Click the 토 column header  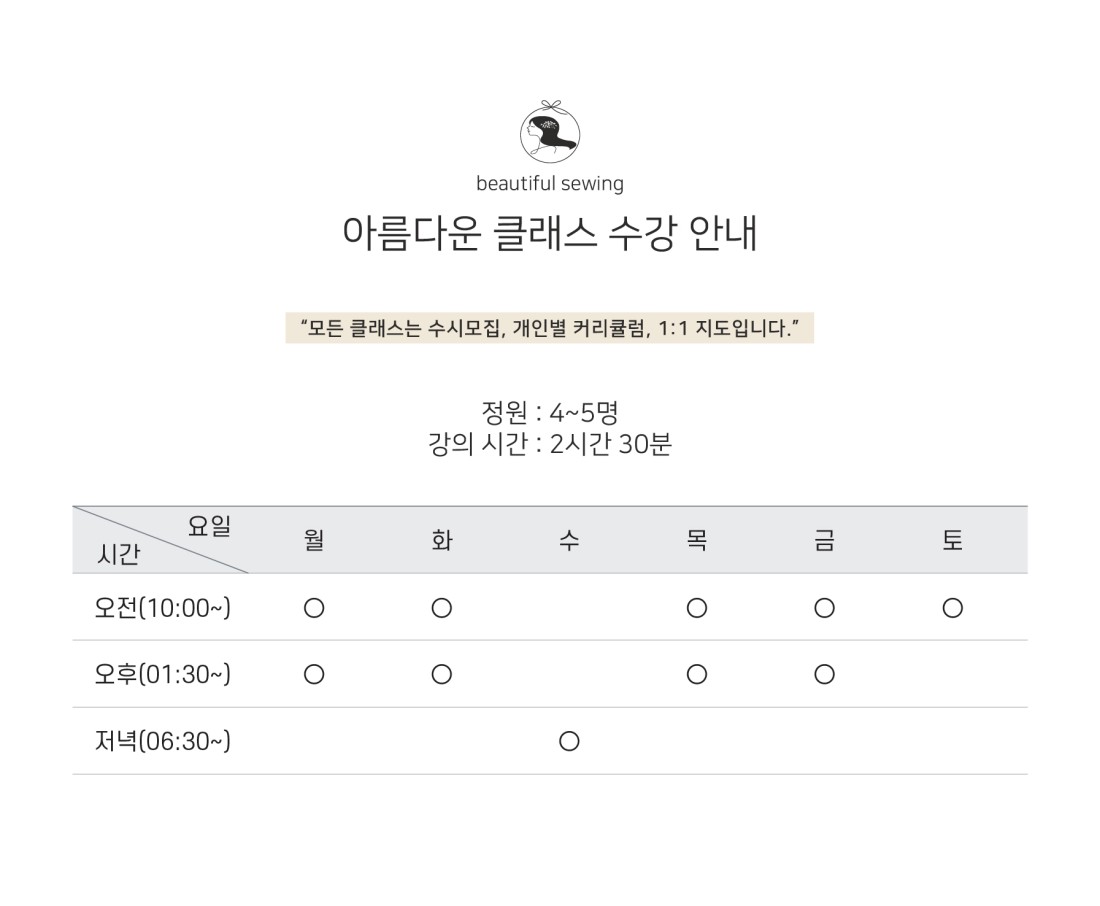(x=952, y=540)
